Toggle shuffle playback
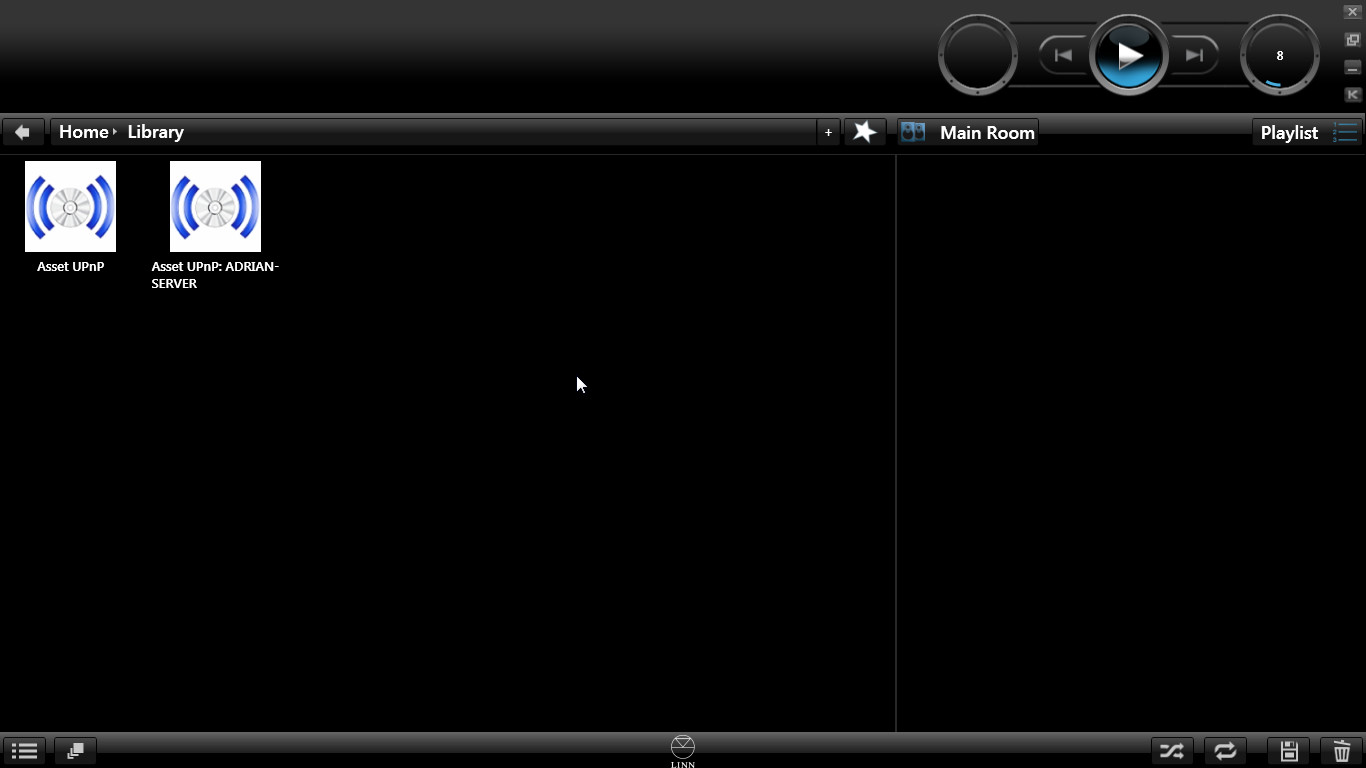1366x768 pixels. point(1171,751)
